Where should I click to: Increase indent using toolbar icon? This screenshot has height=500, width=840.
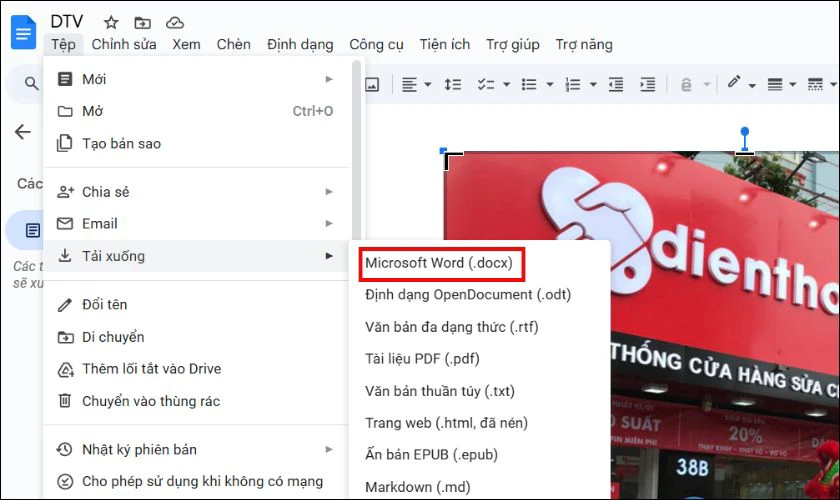(x=648, y=84)
